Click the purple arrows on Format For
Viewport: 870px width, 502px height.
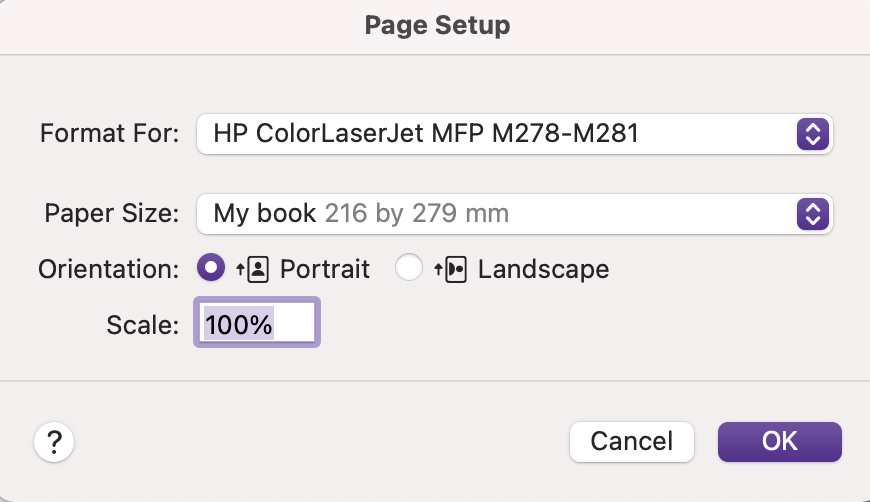pyautogui.click(x=813, y=133)
